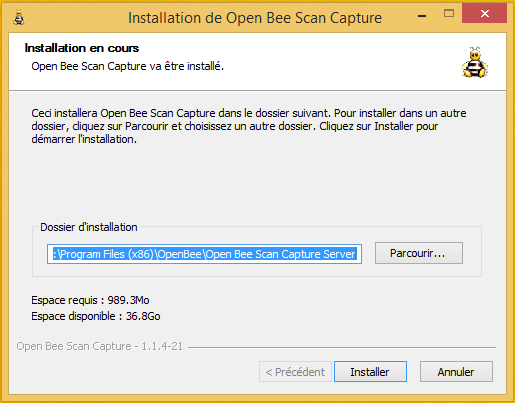This screenshot has width=515, height=403.
Task: Click the 'Dossier d'installation' group label
Action: (89, 227)
